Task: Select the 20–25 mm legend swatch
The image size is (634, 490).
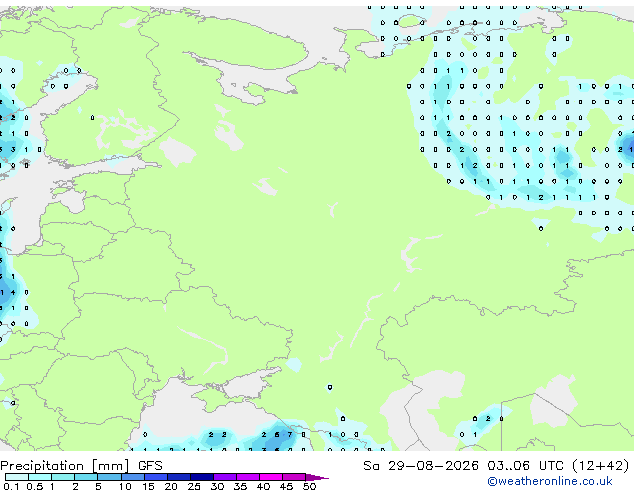Action: coord(178,477)
